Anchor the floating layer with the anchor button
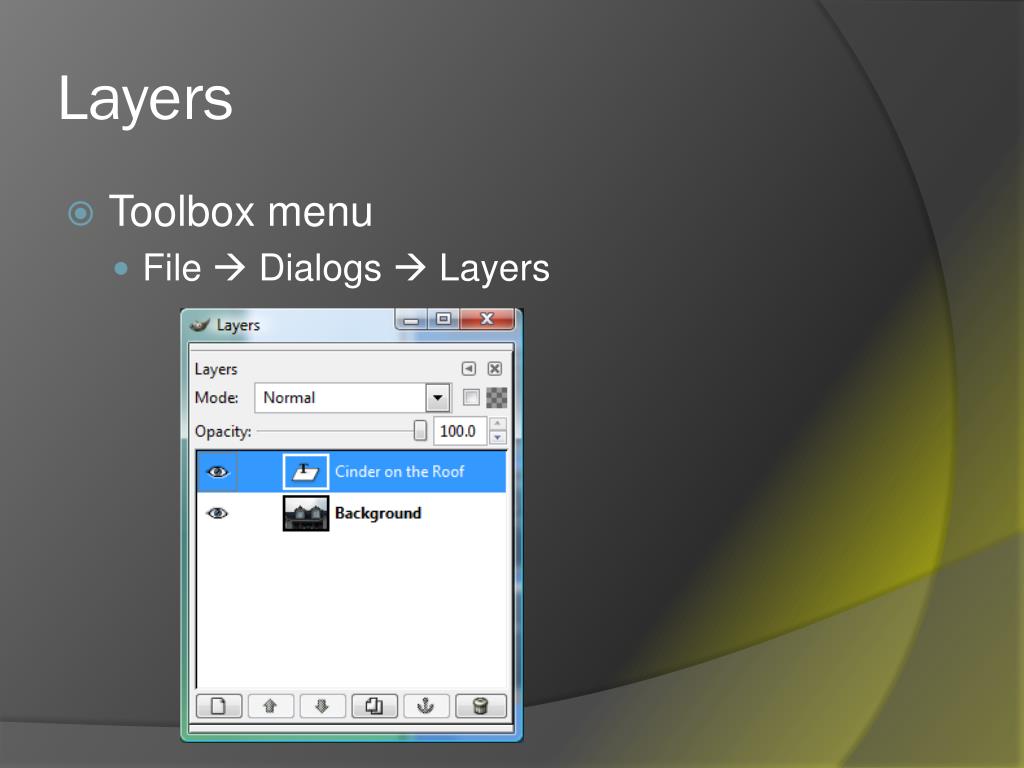This screenshot has height=768, width=1024. (x=426, y=706)
